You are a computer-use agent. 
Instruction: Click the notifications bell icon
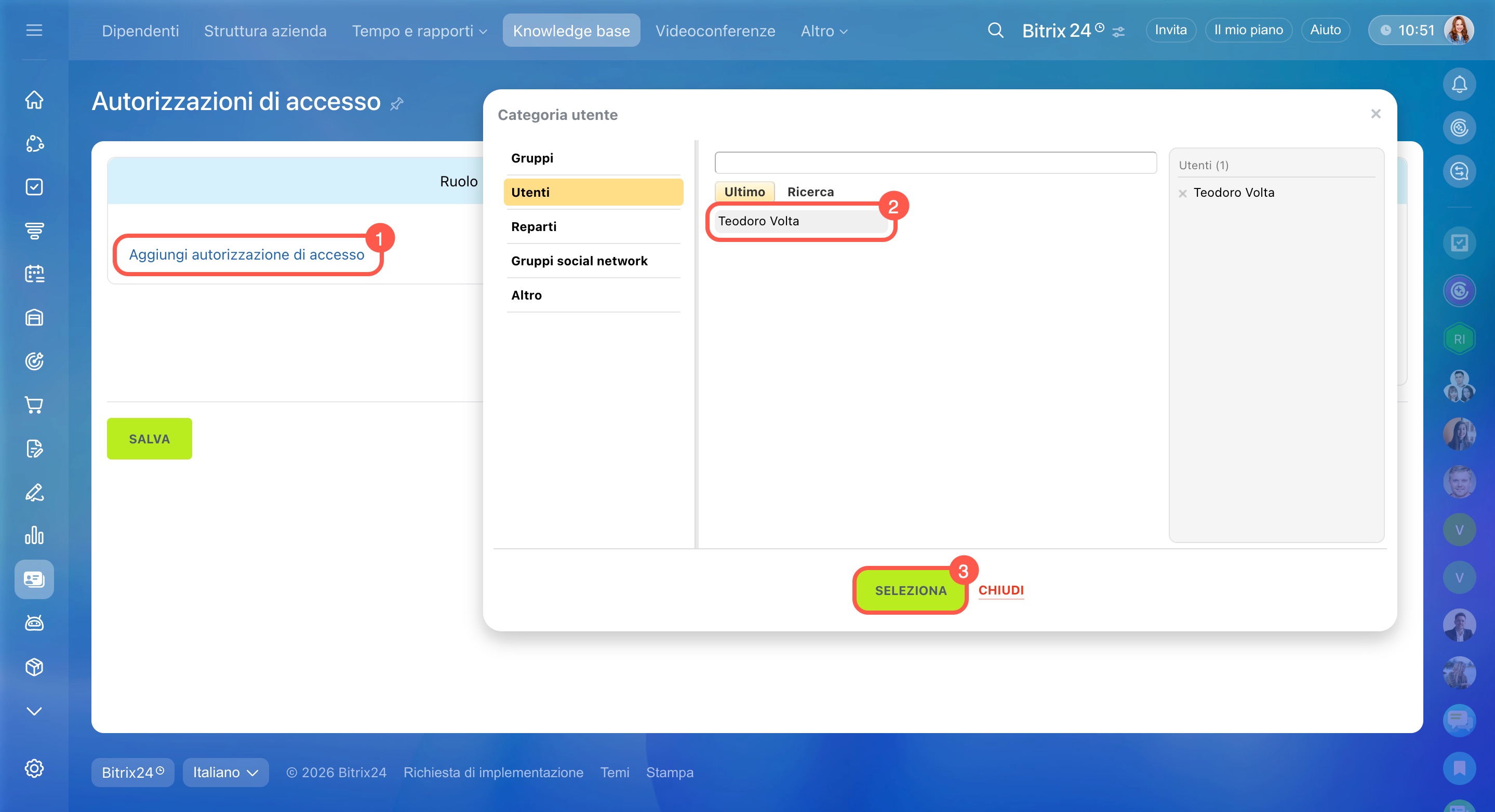point(1459,85)
